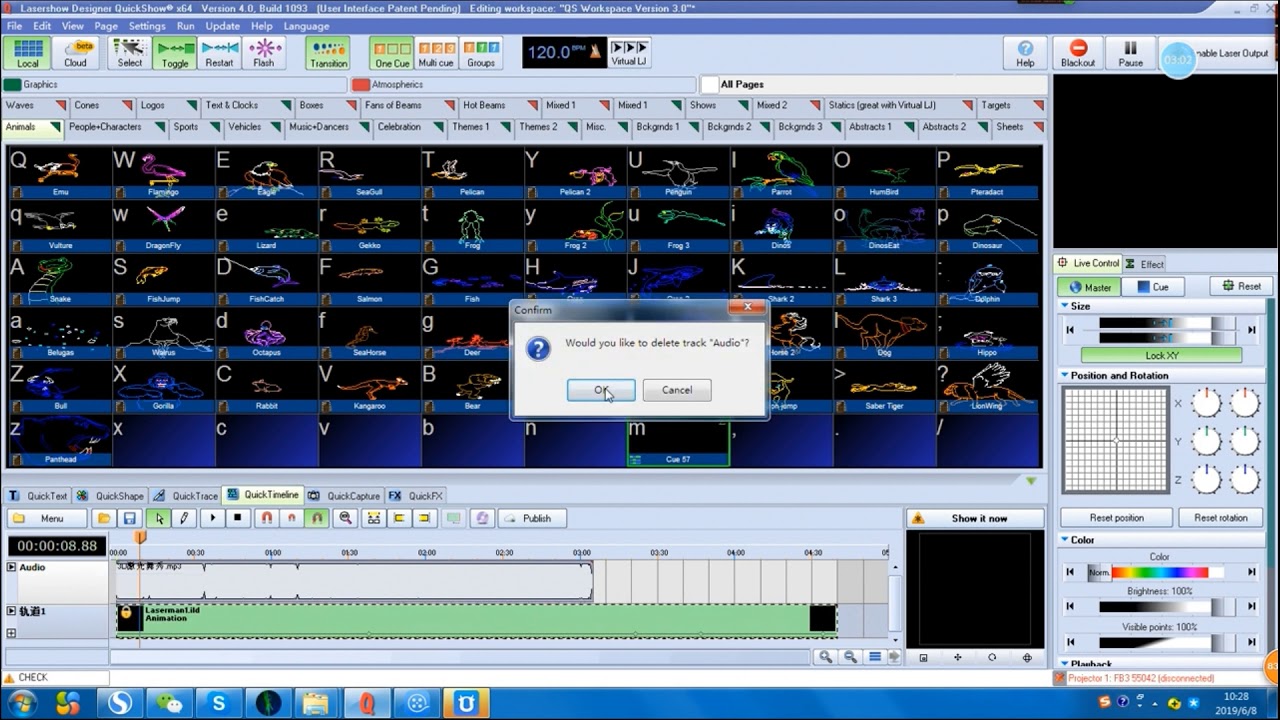Open the Settings menu
Viewport: 1280px width, 720px height.
(147, 26)
